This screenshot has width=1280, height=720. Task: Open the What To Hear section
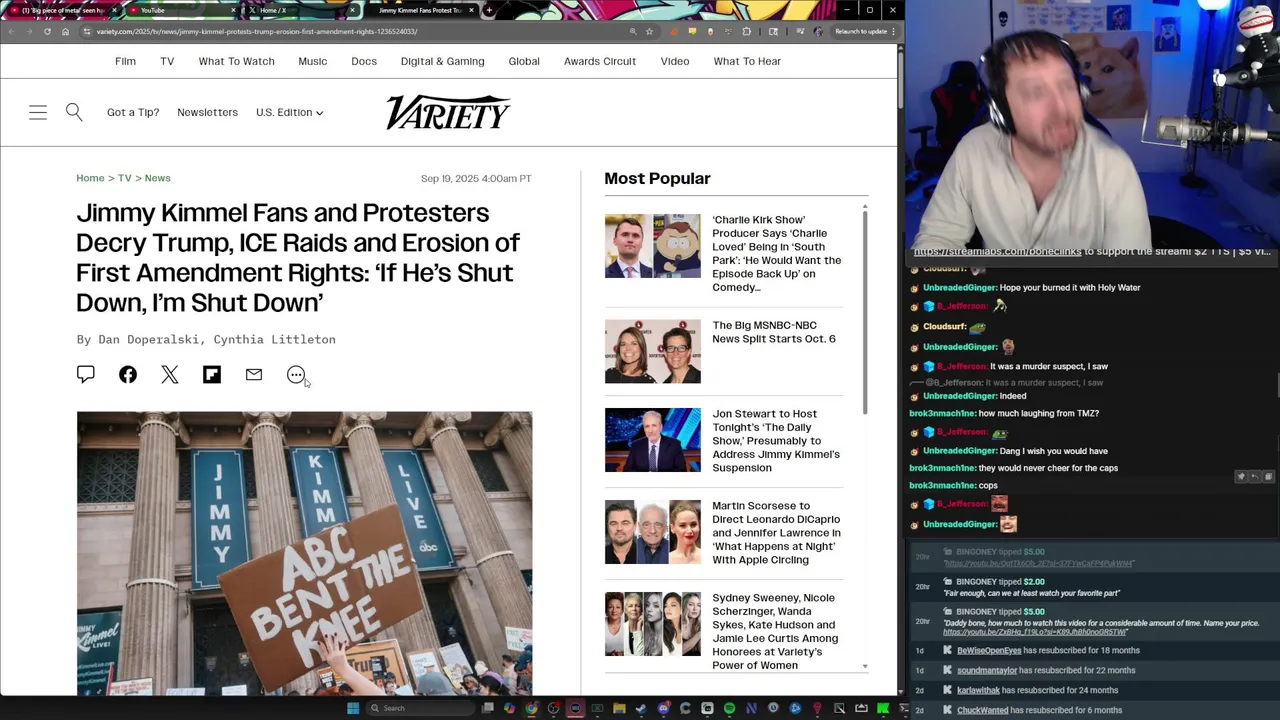coord(747,61)
